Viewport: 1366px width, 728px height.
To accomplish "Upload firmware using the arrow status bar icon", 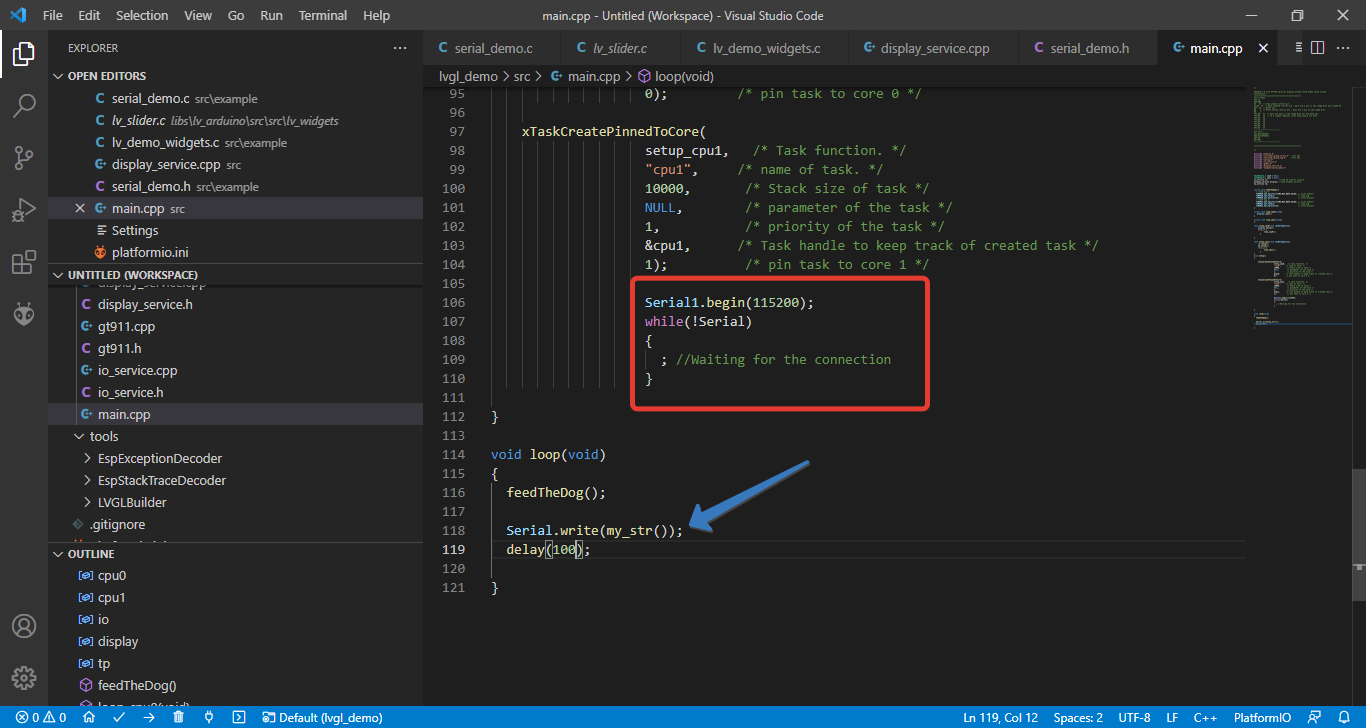I will click(x=147, y=717).
